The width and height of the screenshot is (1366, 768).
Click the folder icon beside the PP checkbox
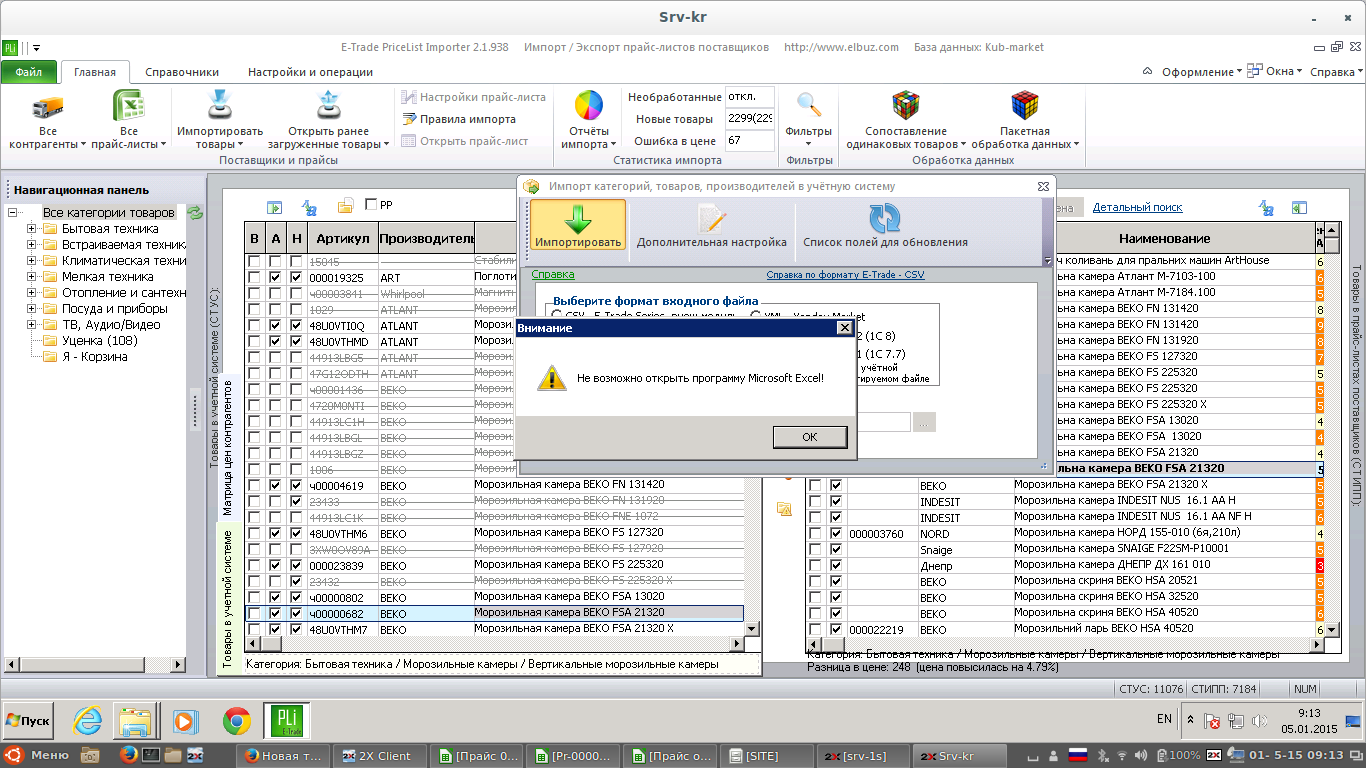[x=345, y=206]
